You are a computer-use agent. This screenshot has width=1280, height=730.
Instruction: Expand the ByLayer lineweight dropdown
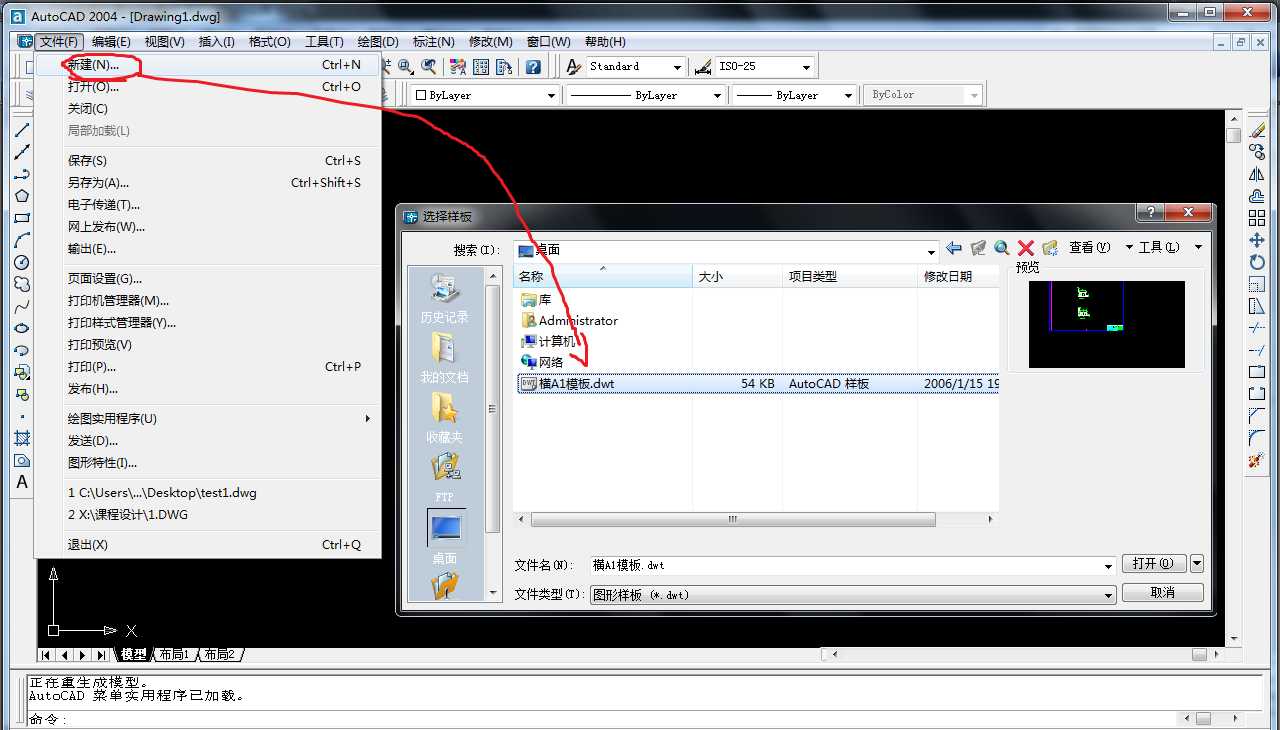coord(848,95)
